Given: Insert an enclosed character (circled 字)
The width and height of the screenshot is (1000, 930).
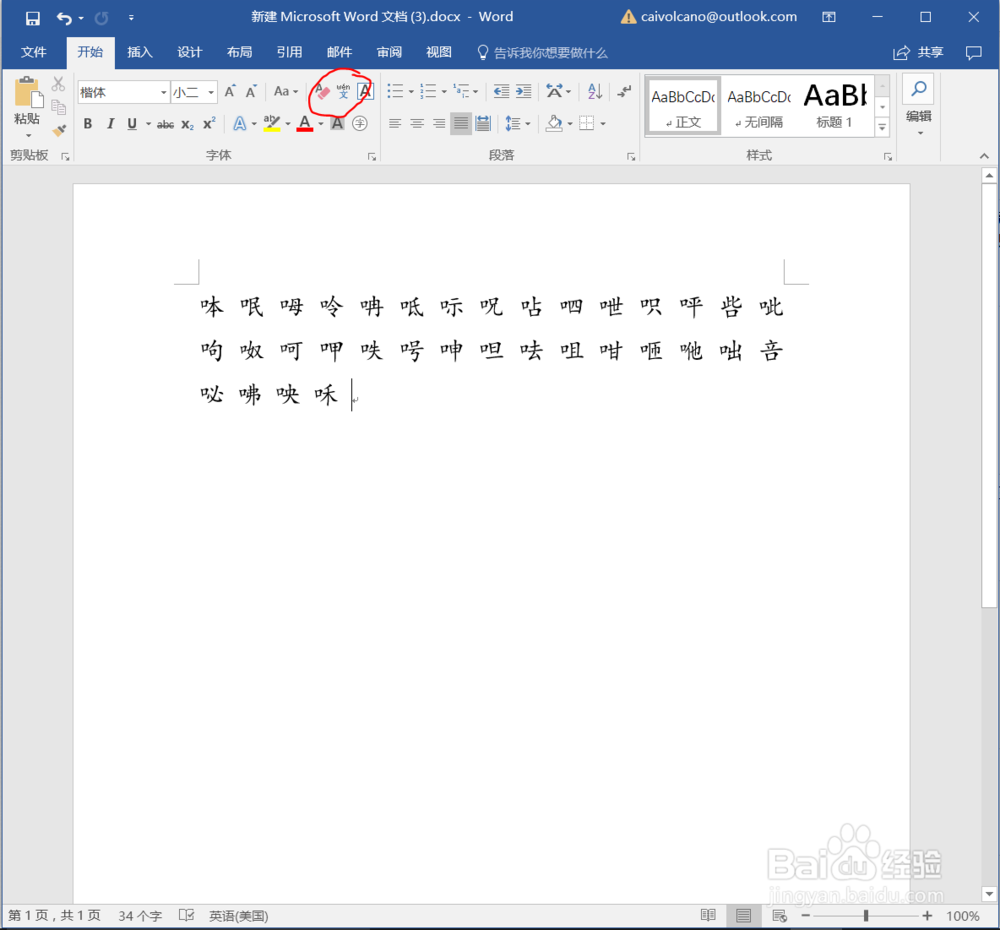Looking at the screenshot, I should tap(360, 124).
